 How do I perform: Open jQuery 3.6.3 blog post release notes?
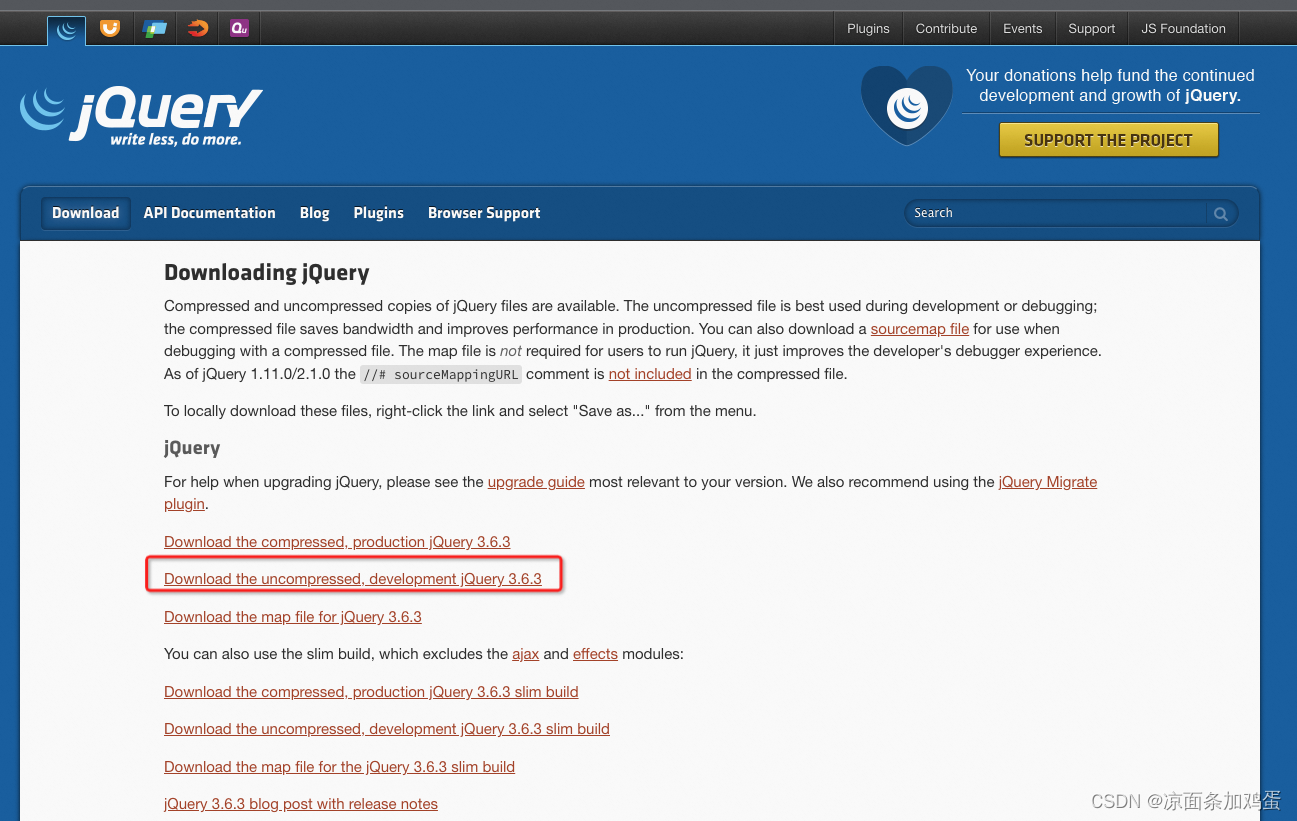coord(301,804)
